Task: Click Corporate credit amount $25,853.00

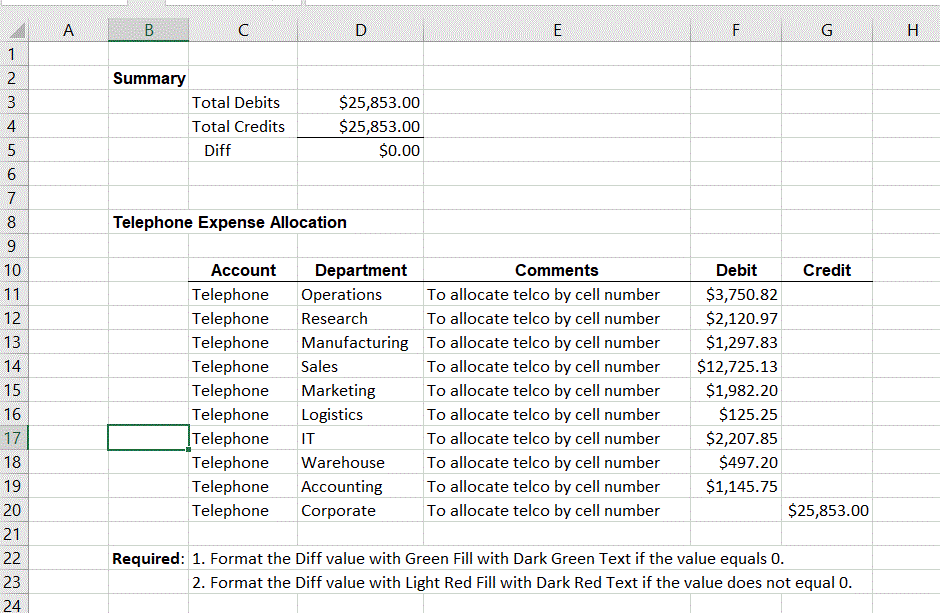Action: tap(827, 510)
